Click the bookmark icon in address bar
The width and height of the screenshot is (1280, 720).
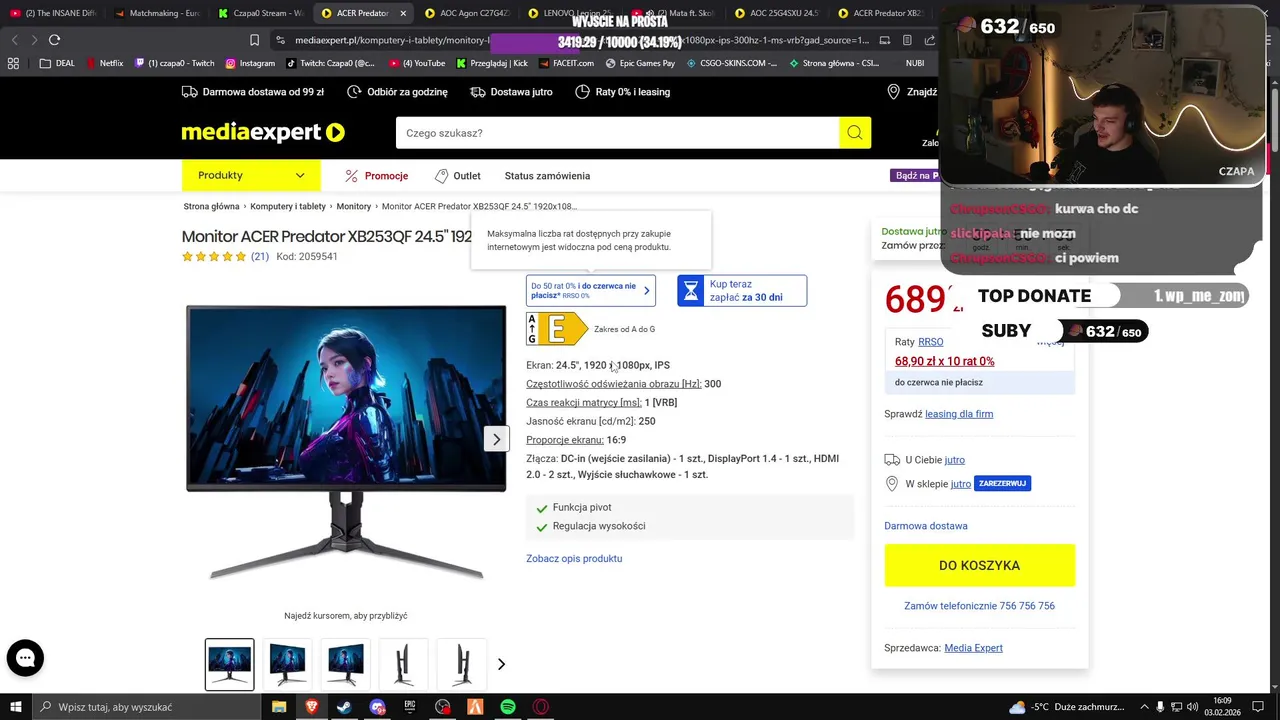coord(254,40)
